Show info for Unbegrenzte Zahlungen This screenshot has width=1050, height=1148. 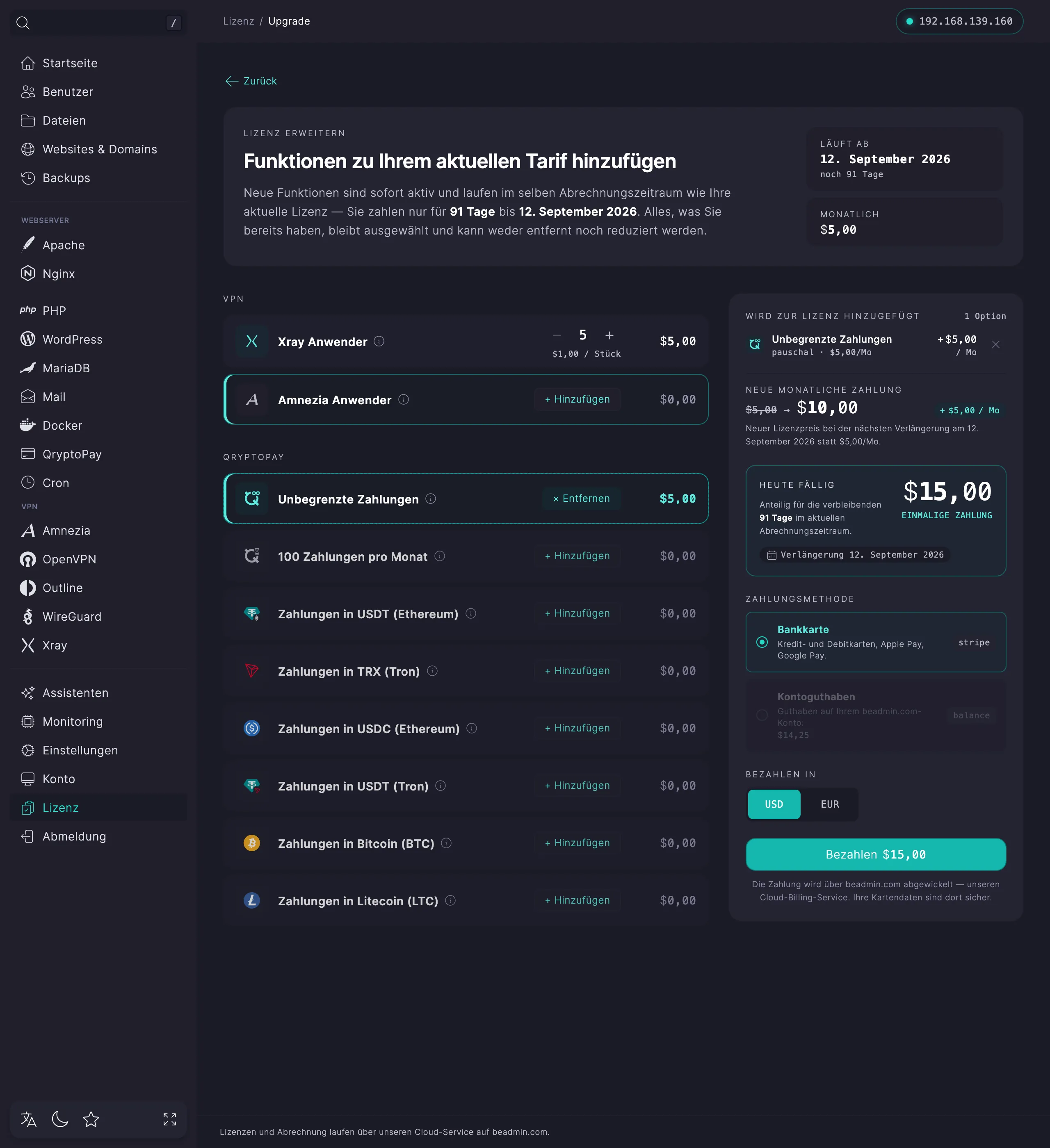click(431, 498)
